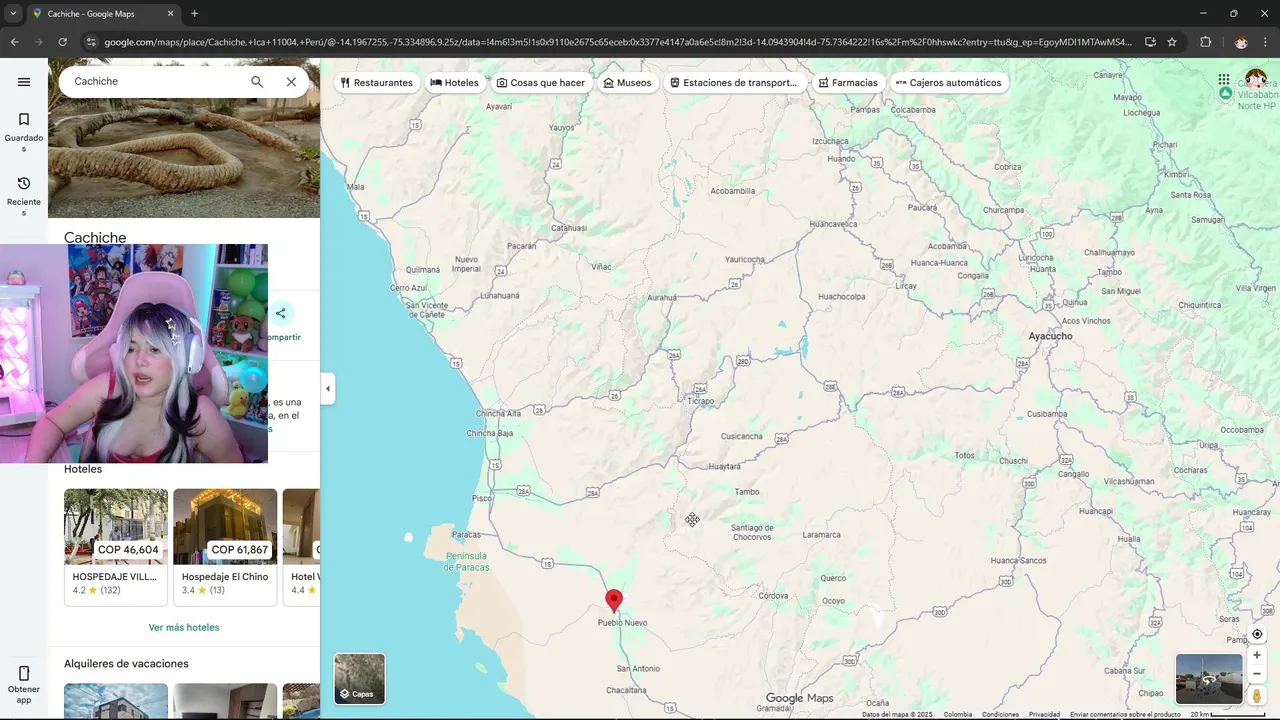Click the Pisco town label
The width and height of the screenshot is (1280, 720).
click(482, 498)
